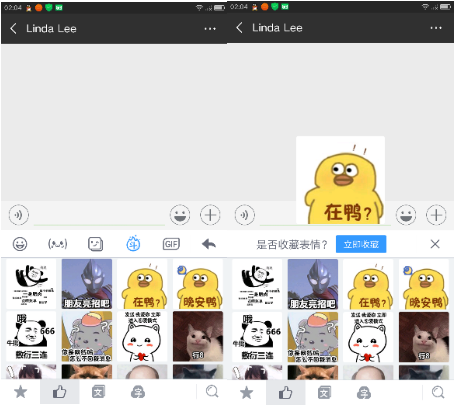Open the GIF sticker tab
Image resolution: width=454 pixels, height=419 pixels.
171,244
